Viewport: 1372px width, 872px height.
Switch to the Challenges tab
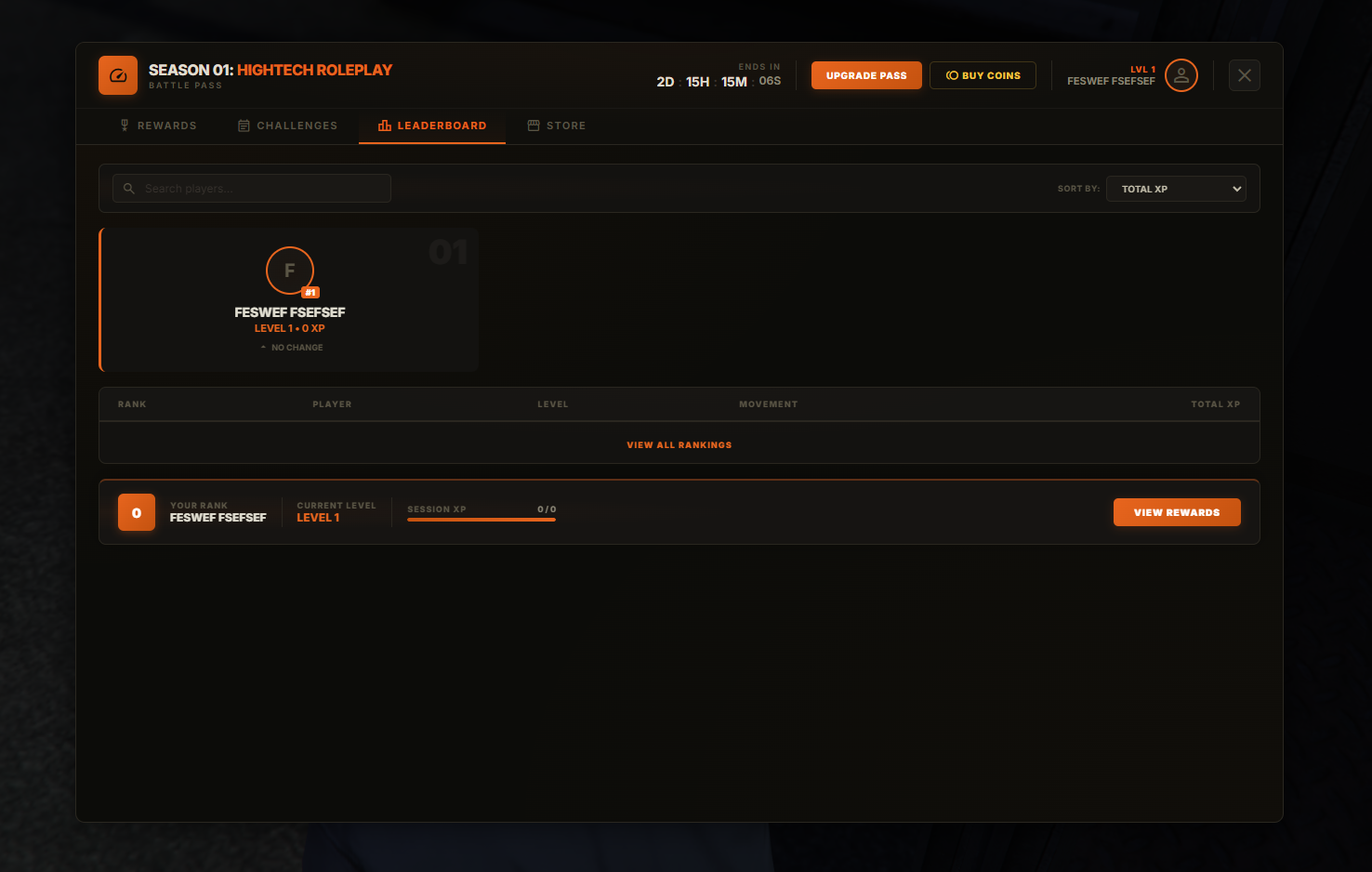(x=287, y=126)
